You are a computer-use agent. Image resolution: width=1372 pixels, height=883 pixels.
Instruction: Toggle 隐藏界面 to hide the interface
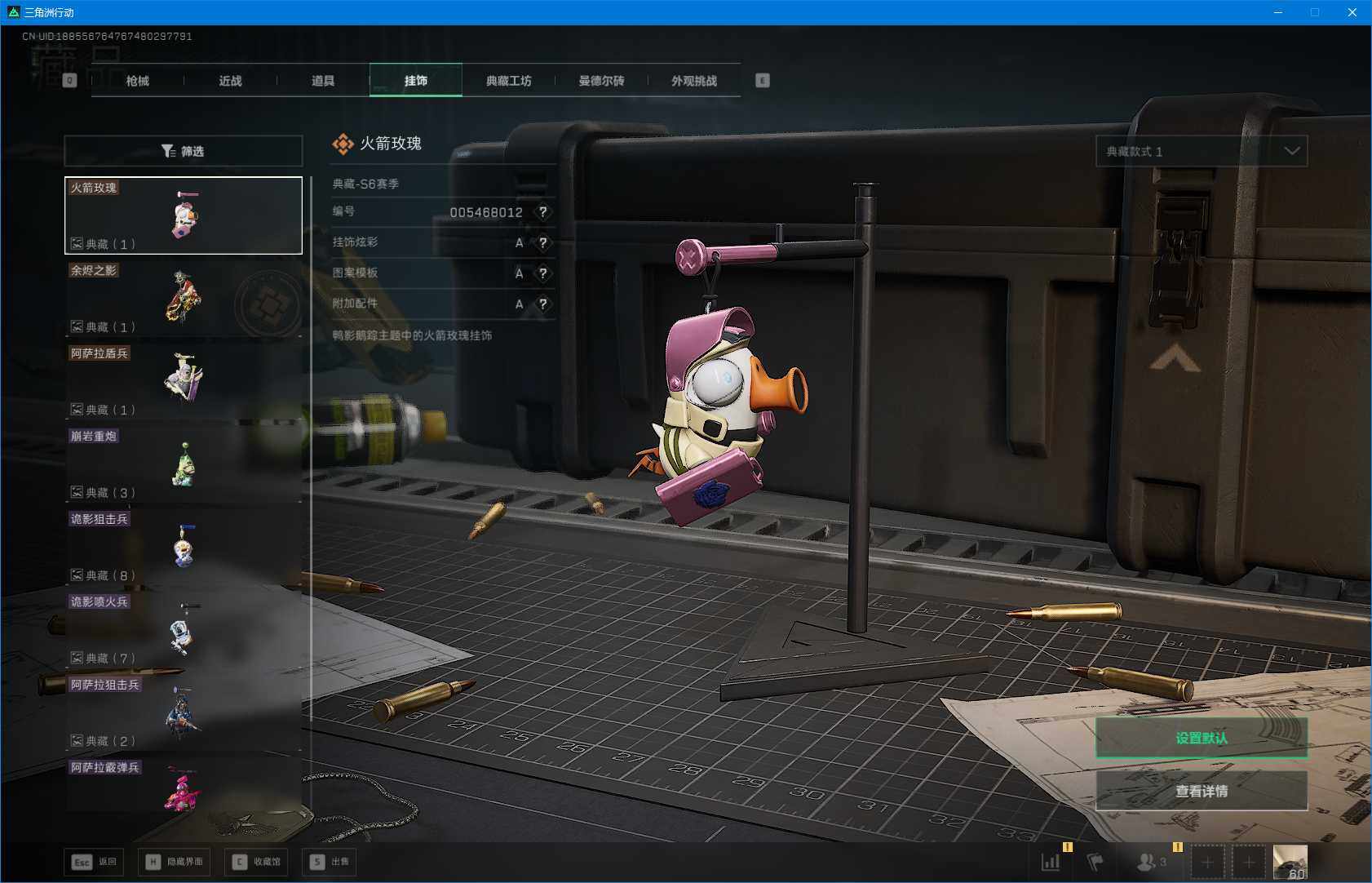pos(175,862)
